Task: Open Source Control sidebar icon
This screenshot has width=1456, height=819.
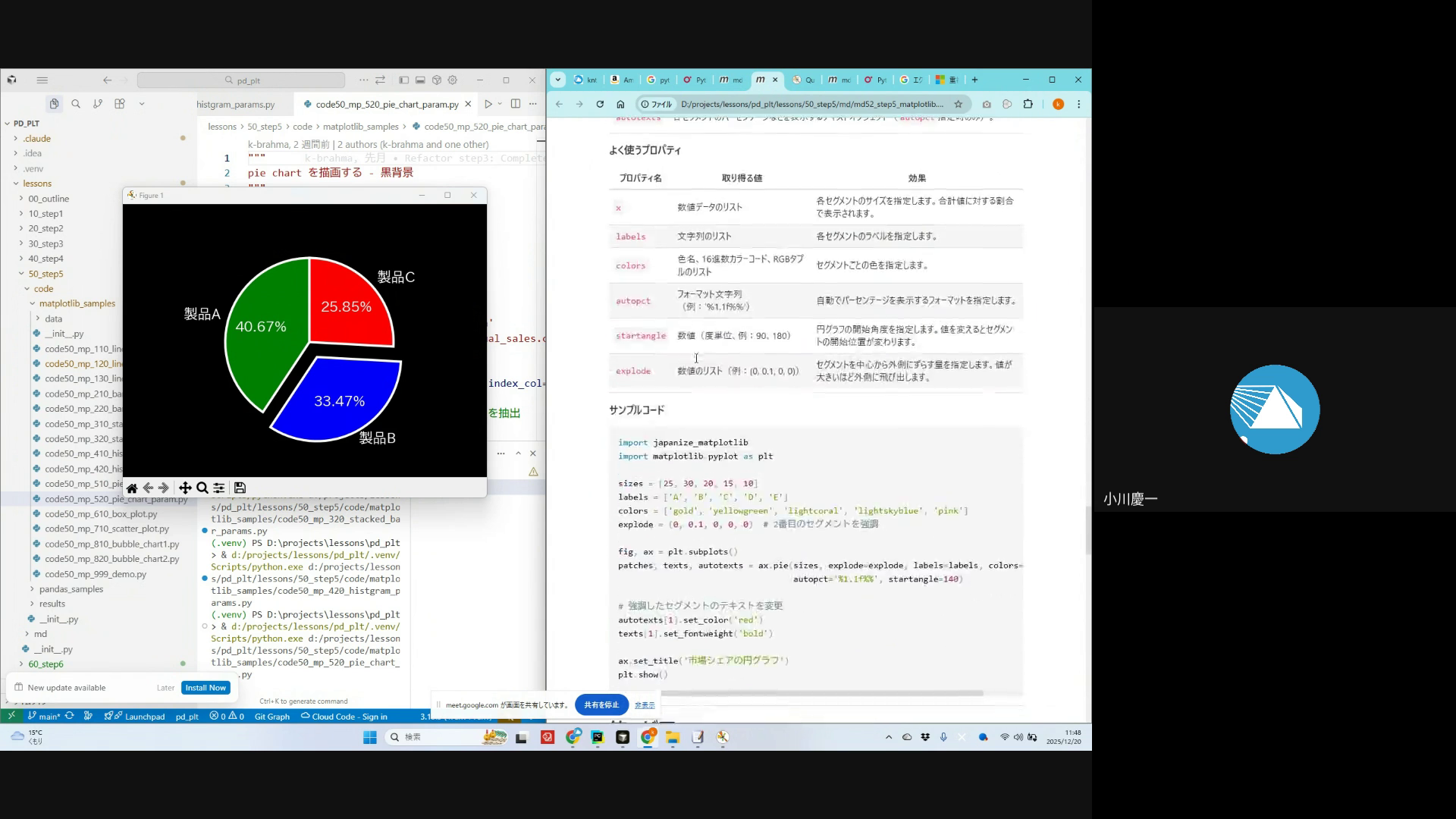Action: click(98, 104)
